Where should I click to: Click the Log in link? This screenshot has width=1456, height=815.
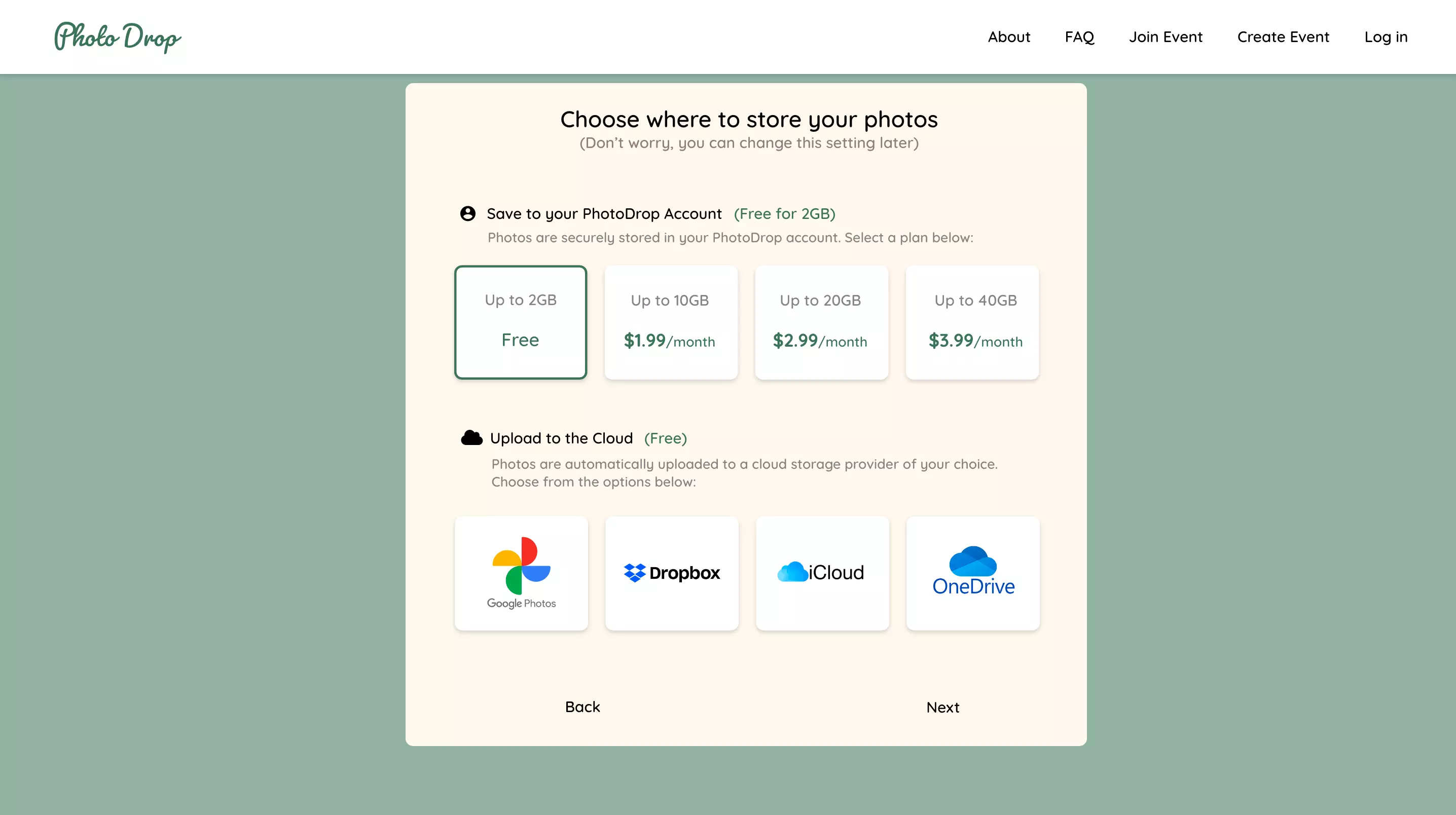1386,38
